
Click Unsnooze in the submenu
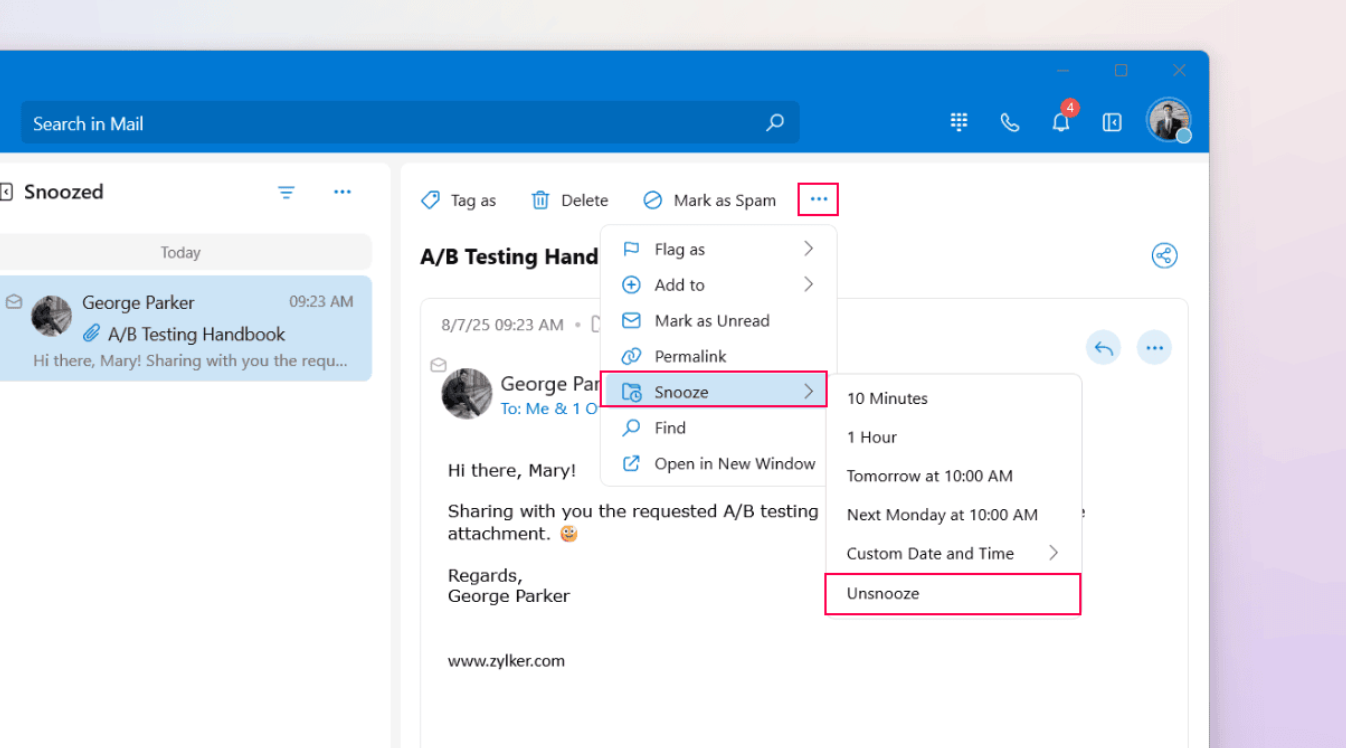point(953,594)
